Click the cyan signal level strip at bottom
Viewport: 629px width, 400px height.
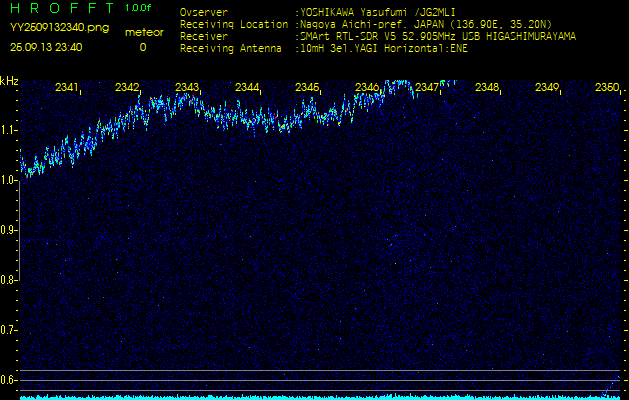click(314, 396)
